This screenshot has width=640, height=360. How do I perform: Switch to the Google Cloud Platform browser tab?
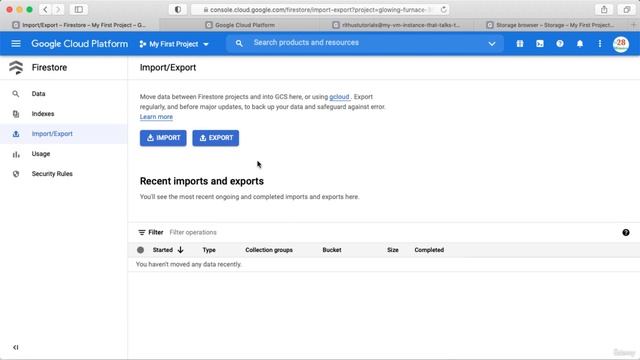tap(239, 25)
